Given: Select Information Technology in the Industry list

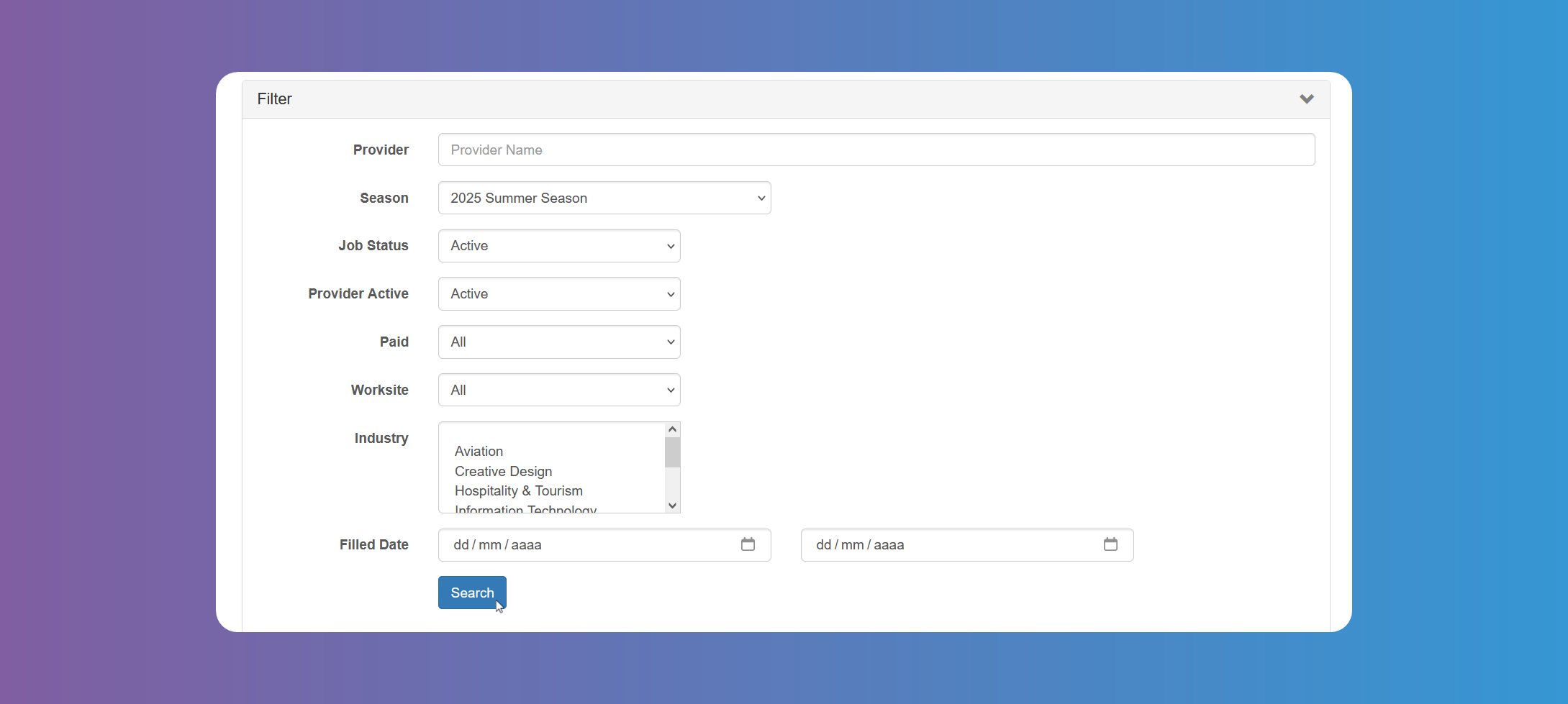Looking at the screenshot, I should [525, 509].
